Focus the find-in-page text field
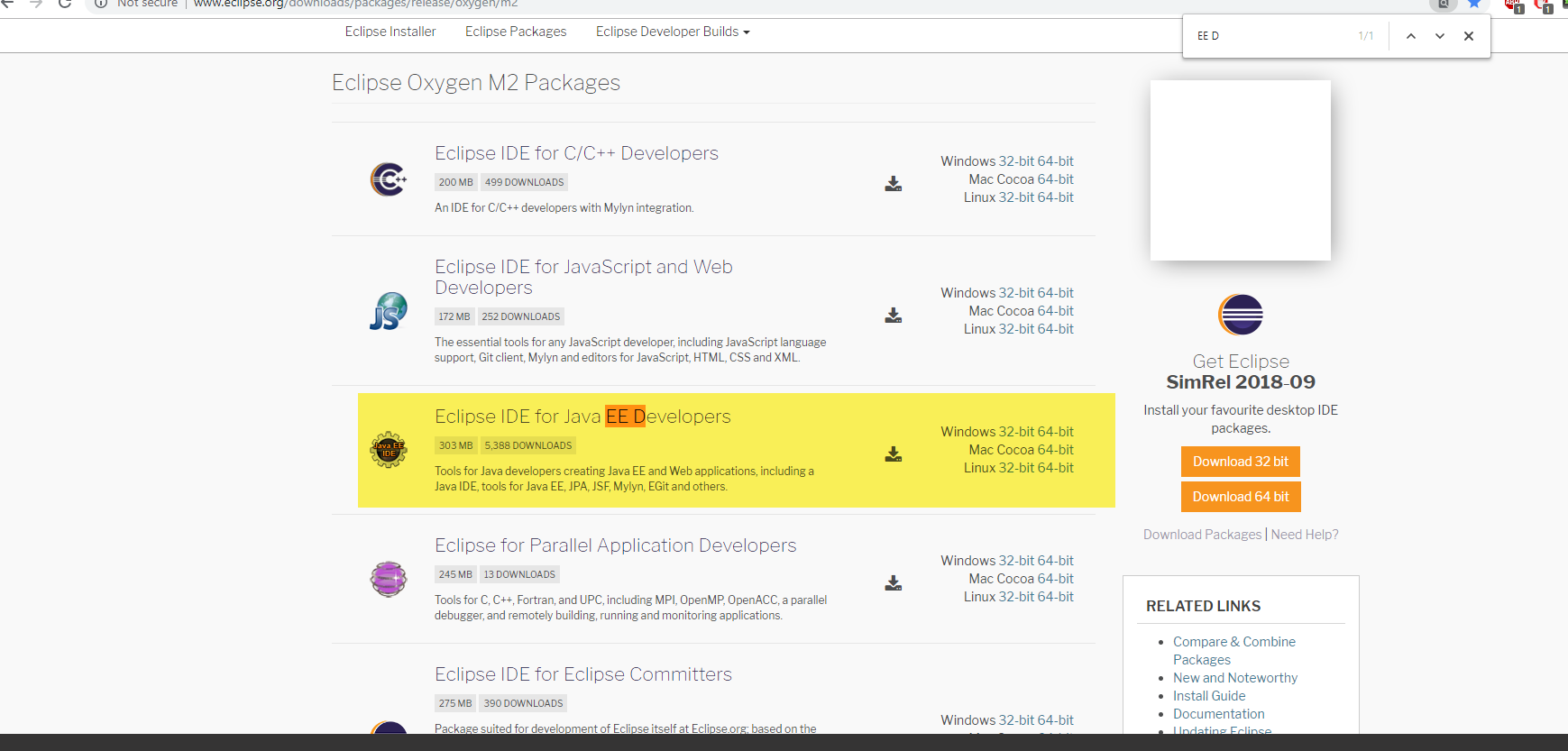Screen dimensions: 1568x751 1271,36
